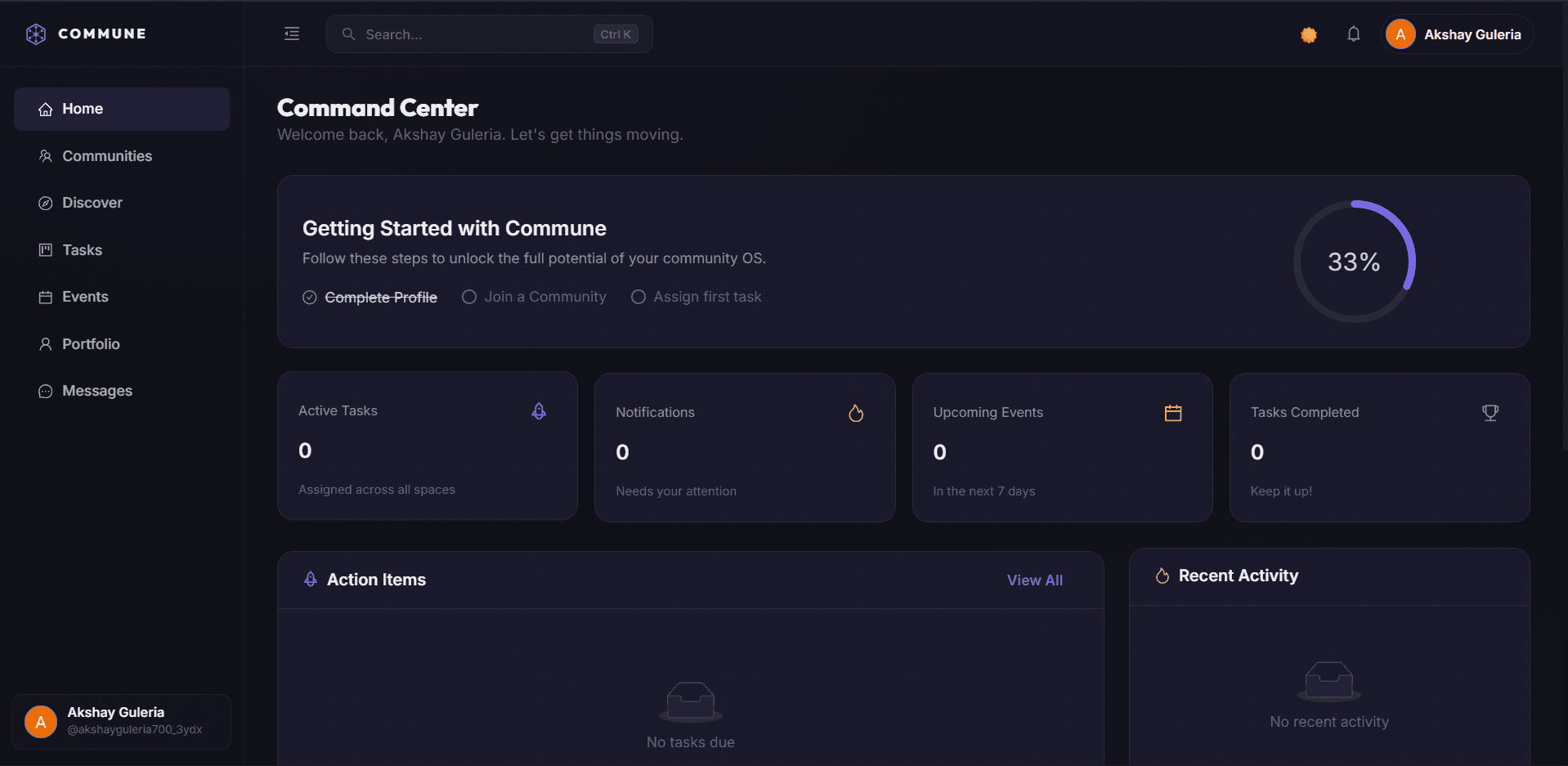The width and height of the screenshot is (1568, 766).
Task: Open the Communities sidebar item
Action: (x=122, y=156)
